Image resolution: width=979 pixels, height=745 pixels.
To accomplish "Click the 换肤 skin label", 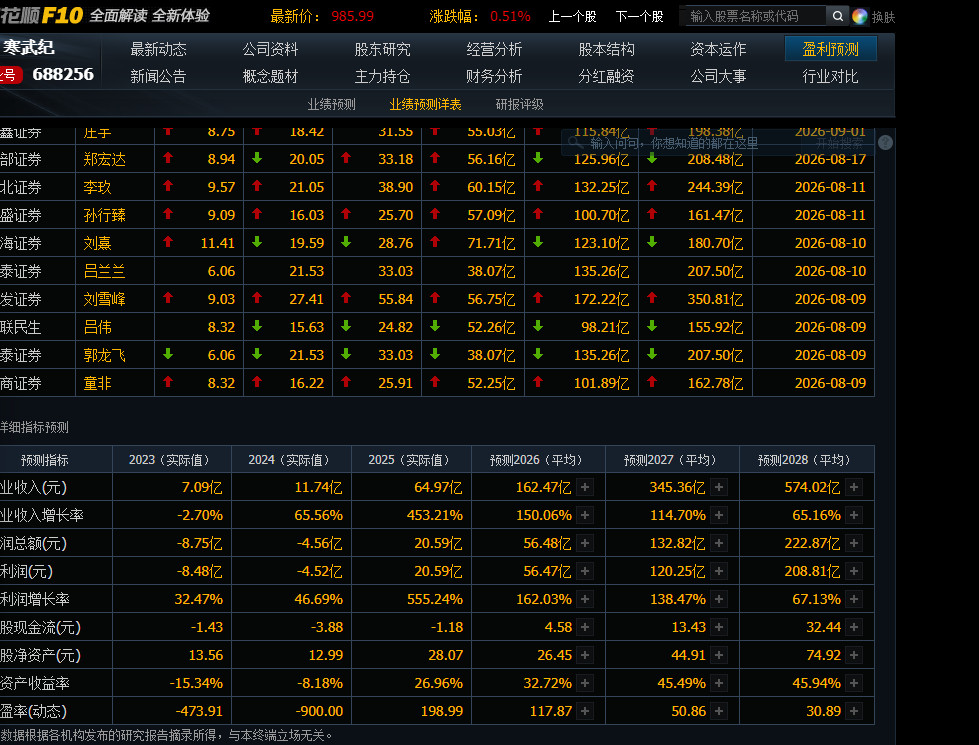I will pyautogui.click(x=883, y=17).
